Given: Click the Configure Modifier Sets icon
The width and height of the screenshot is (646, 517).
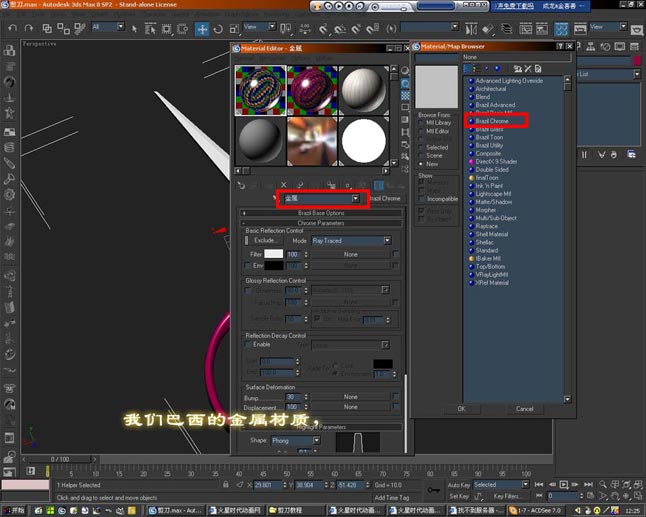Looking at the screenshot, I should click(631, 154).
